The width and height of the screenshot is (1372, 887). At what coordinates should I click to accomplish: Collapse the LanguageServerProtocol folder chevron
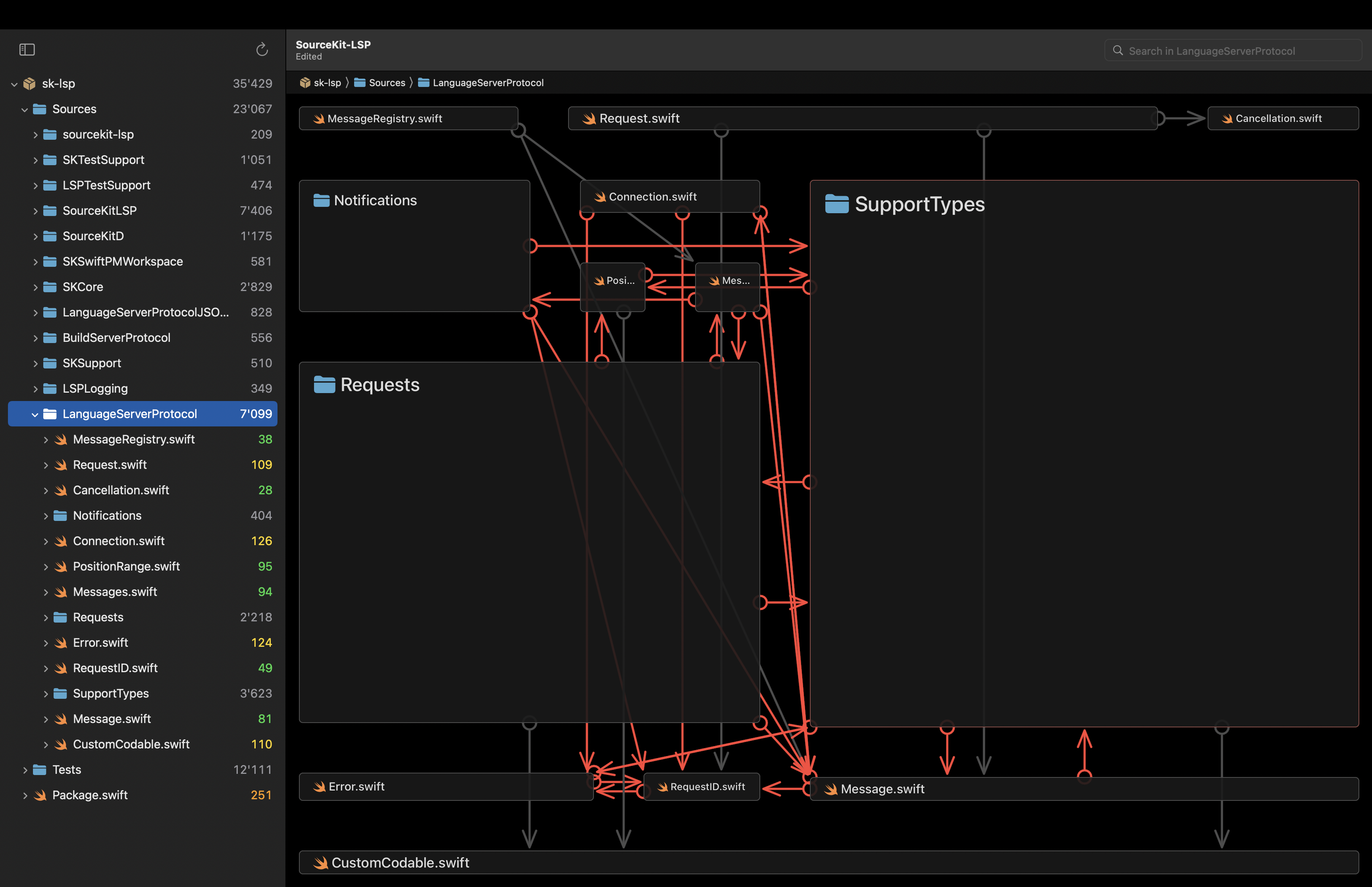pos(35,414)
